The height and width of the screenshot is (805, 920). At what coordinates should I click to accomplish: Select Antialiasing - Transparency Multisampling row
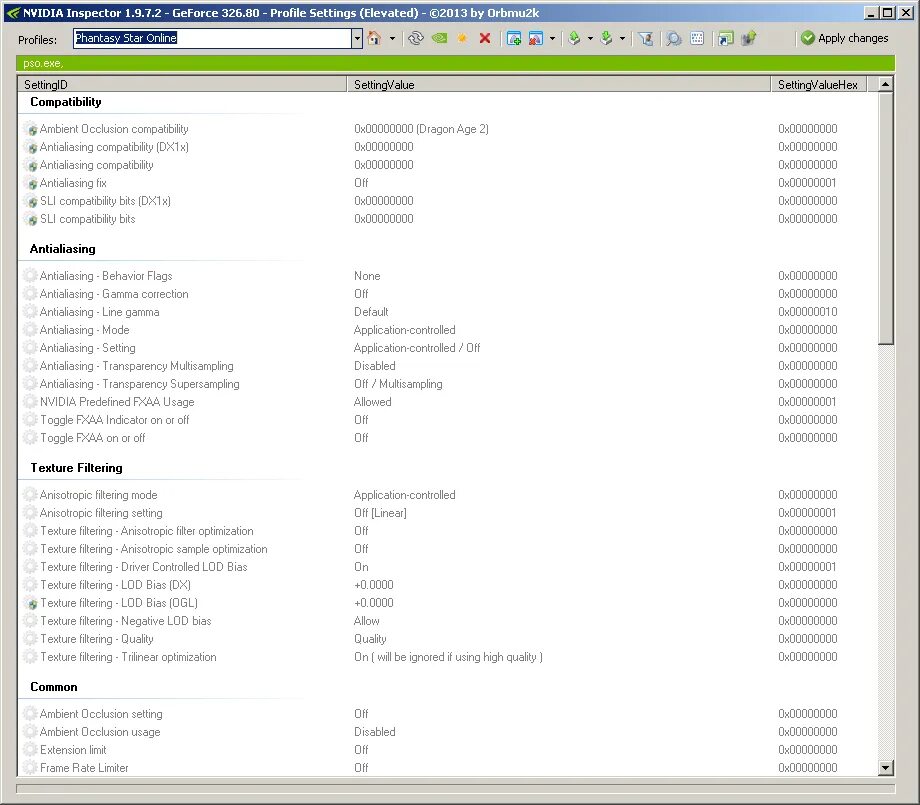(448, 366)
